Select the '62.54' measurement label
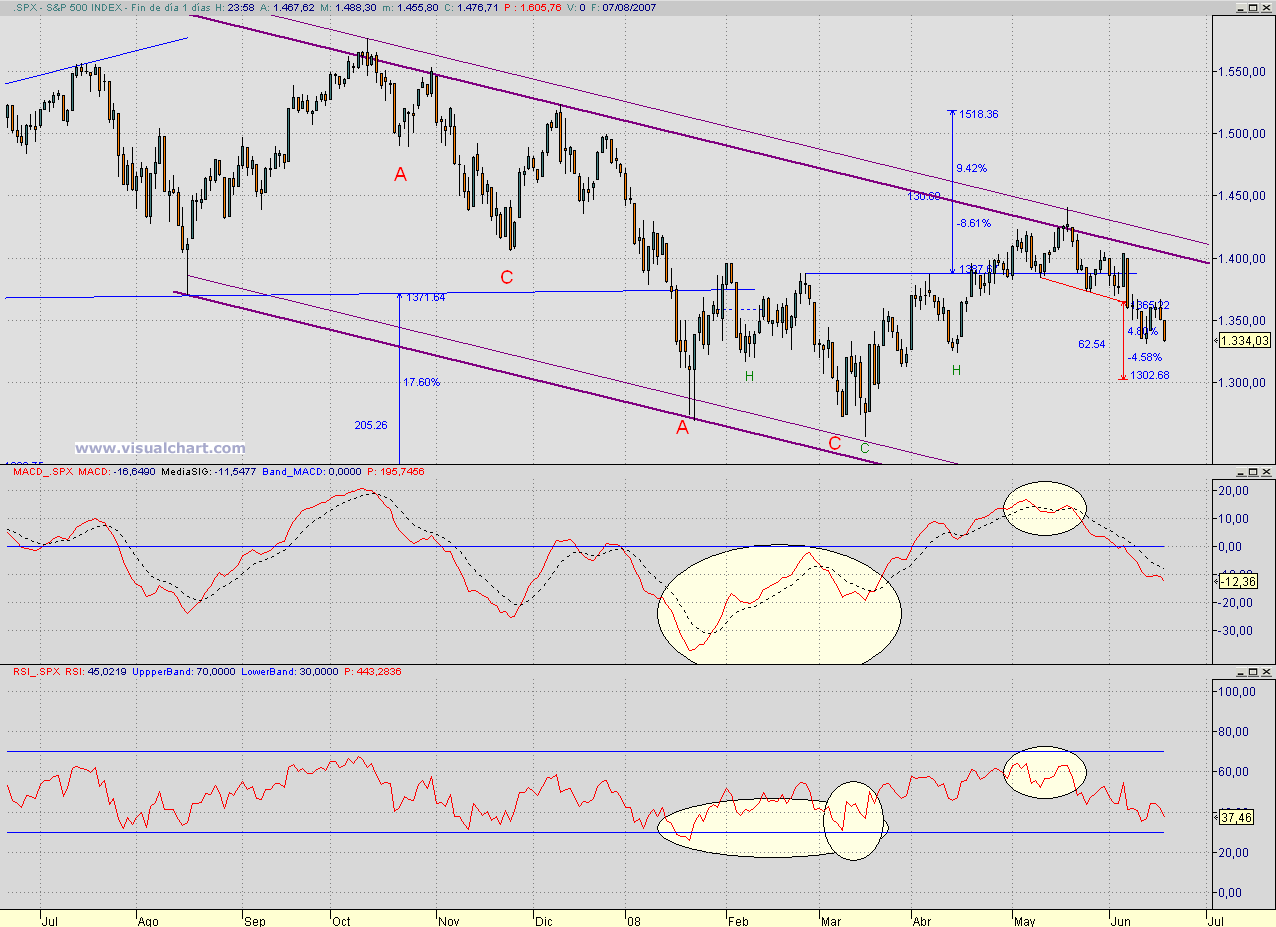Image resolution: width=1276 pixels, height=927 pixels. tap(1091, 344)
